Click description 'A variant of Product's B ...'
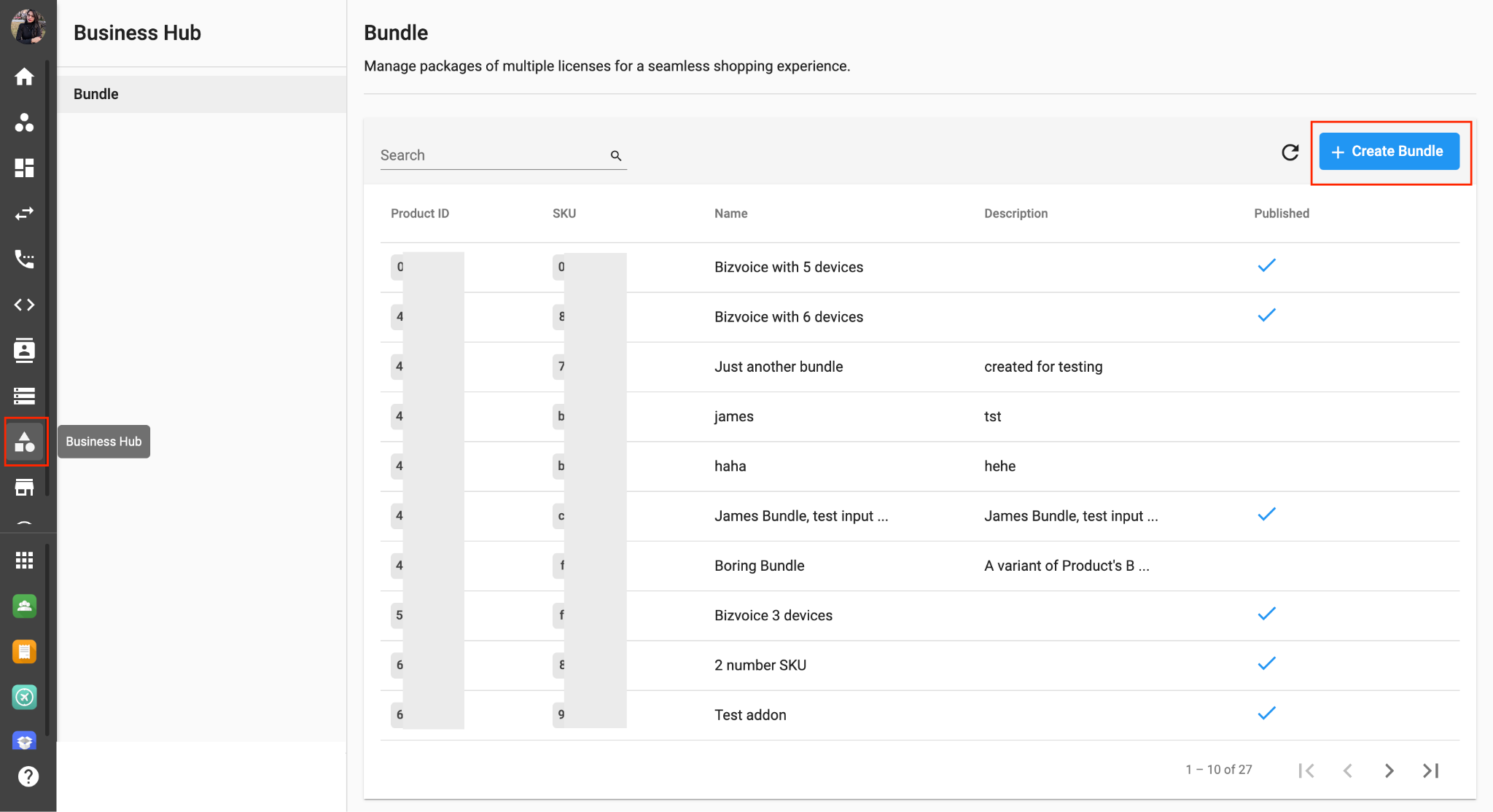The image size is (1493, 812). 1067,566
